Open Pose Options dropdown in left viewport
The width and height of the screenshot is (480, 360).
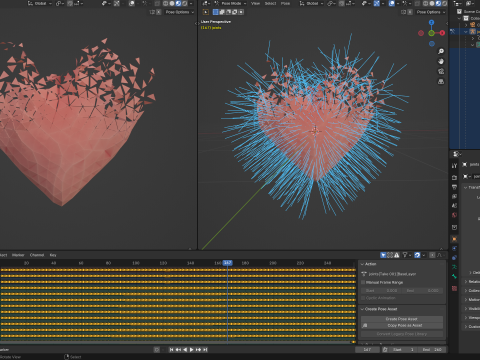180,12
